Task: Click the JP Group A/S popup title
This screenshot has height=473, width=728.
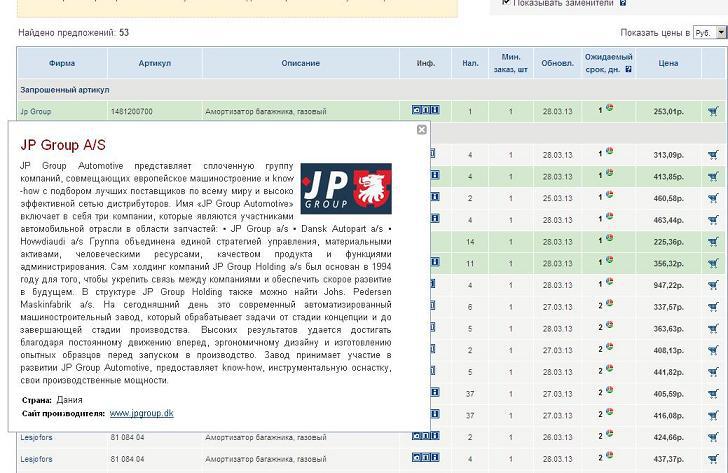Action: (x=63, y=145)
